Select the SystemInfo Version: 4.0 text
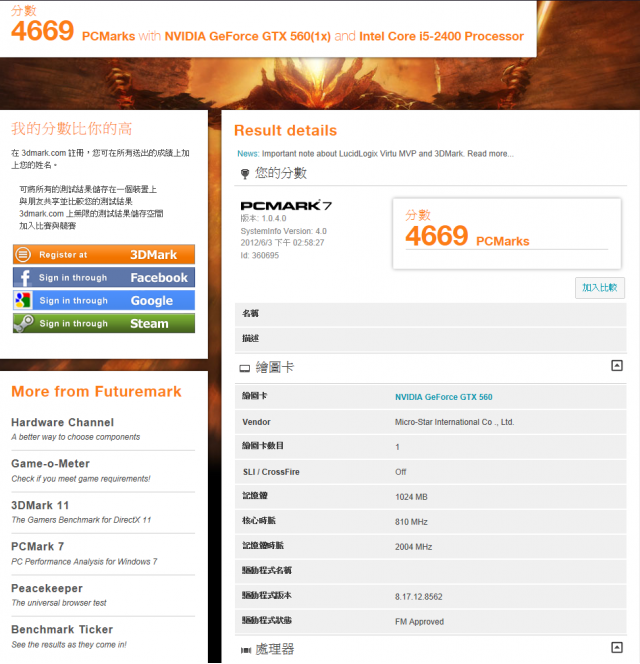640x664 pixels. 283,231
